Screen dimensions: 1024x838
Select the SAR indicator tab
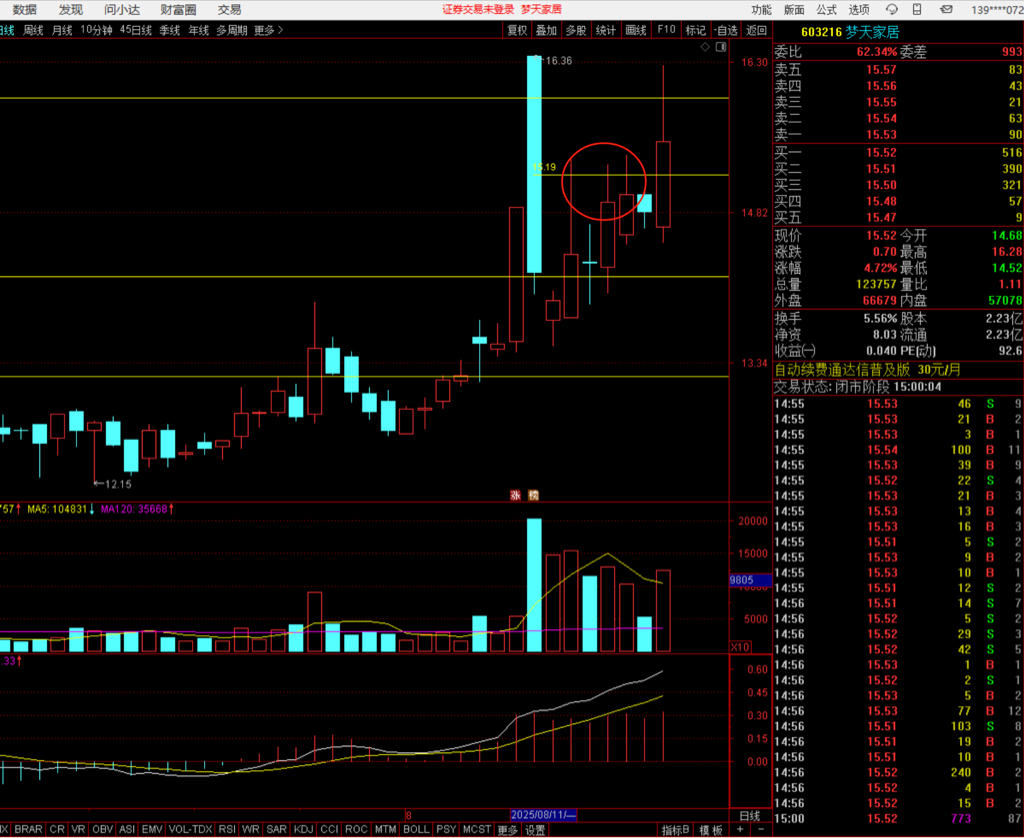(276, 830)
